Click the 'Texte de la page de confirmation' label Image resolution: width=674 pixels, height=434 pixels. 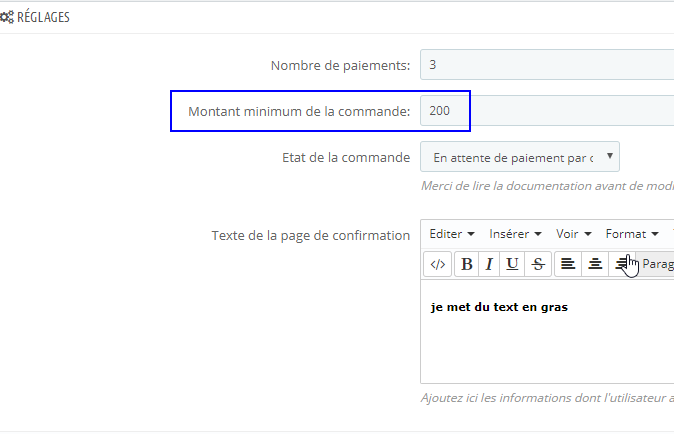pos(311,235)
